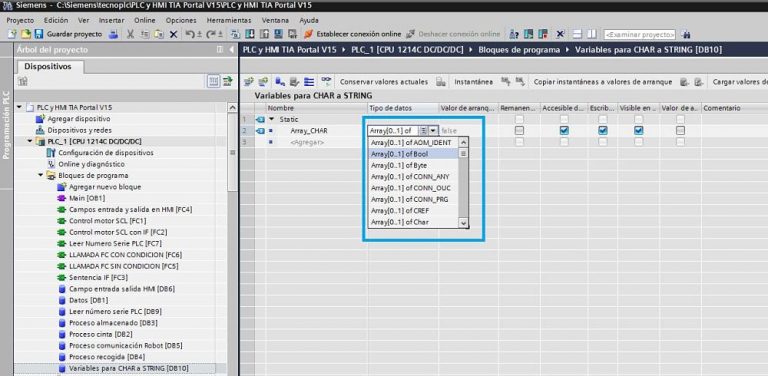Toggle Escribible checkbox for Array_CHAR
Image resolution: width=768 pixels, height=376 pixels.
pos(603,131)
